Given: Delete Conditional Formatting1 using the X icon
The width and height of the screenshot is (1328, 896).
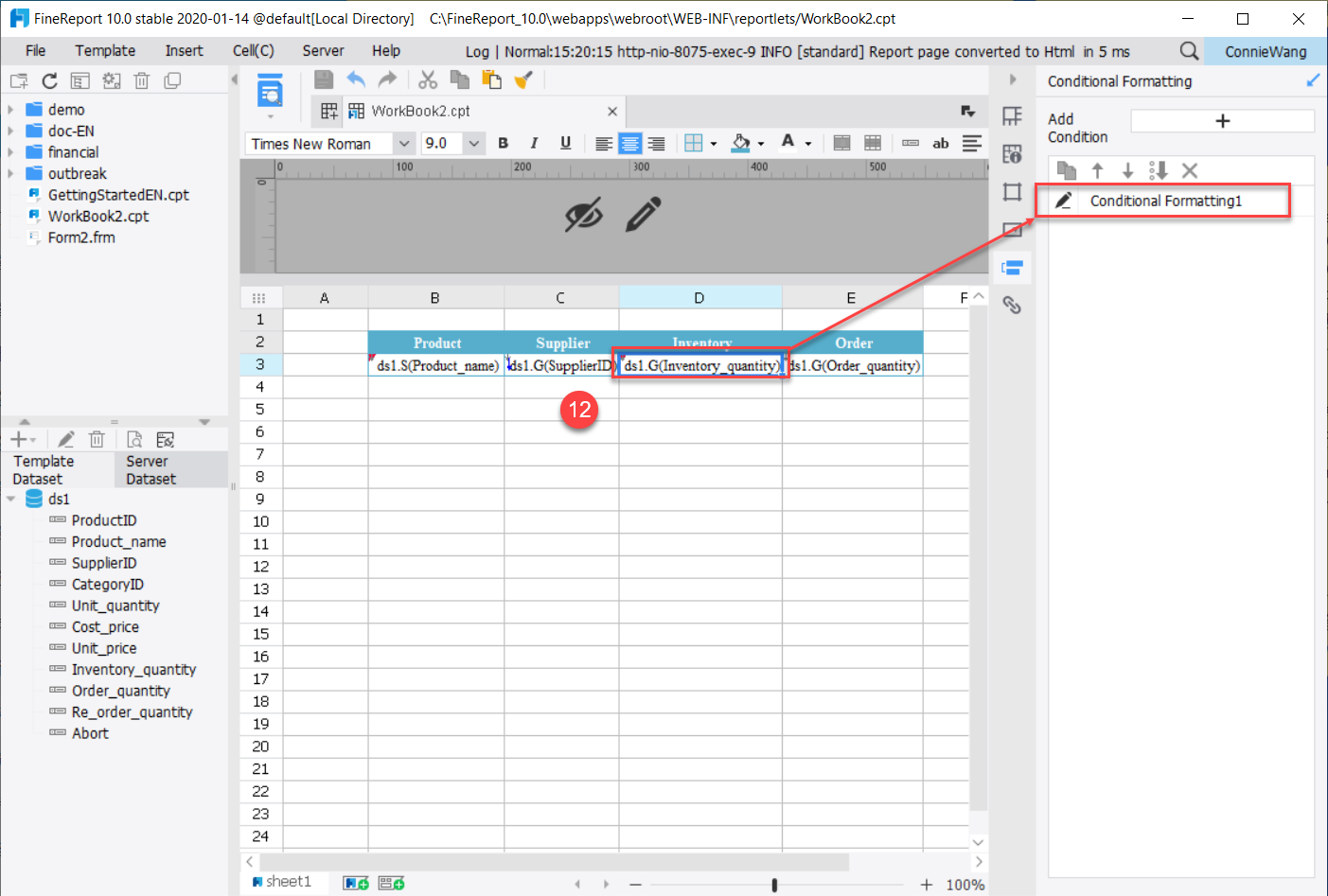Looking at the screenshot, I should click(1190, 170).
